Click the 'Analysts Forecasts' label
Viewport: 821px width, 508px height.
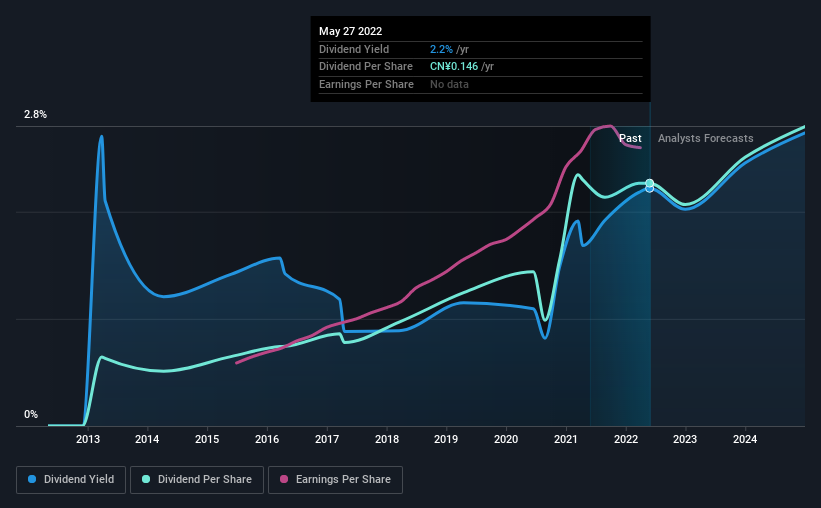coord(705,138)
